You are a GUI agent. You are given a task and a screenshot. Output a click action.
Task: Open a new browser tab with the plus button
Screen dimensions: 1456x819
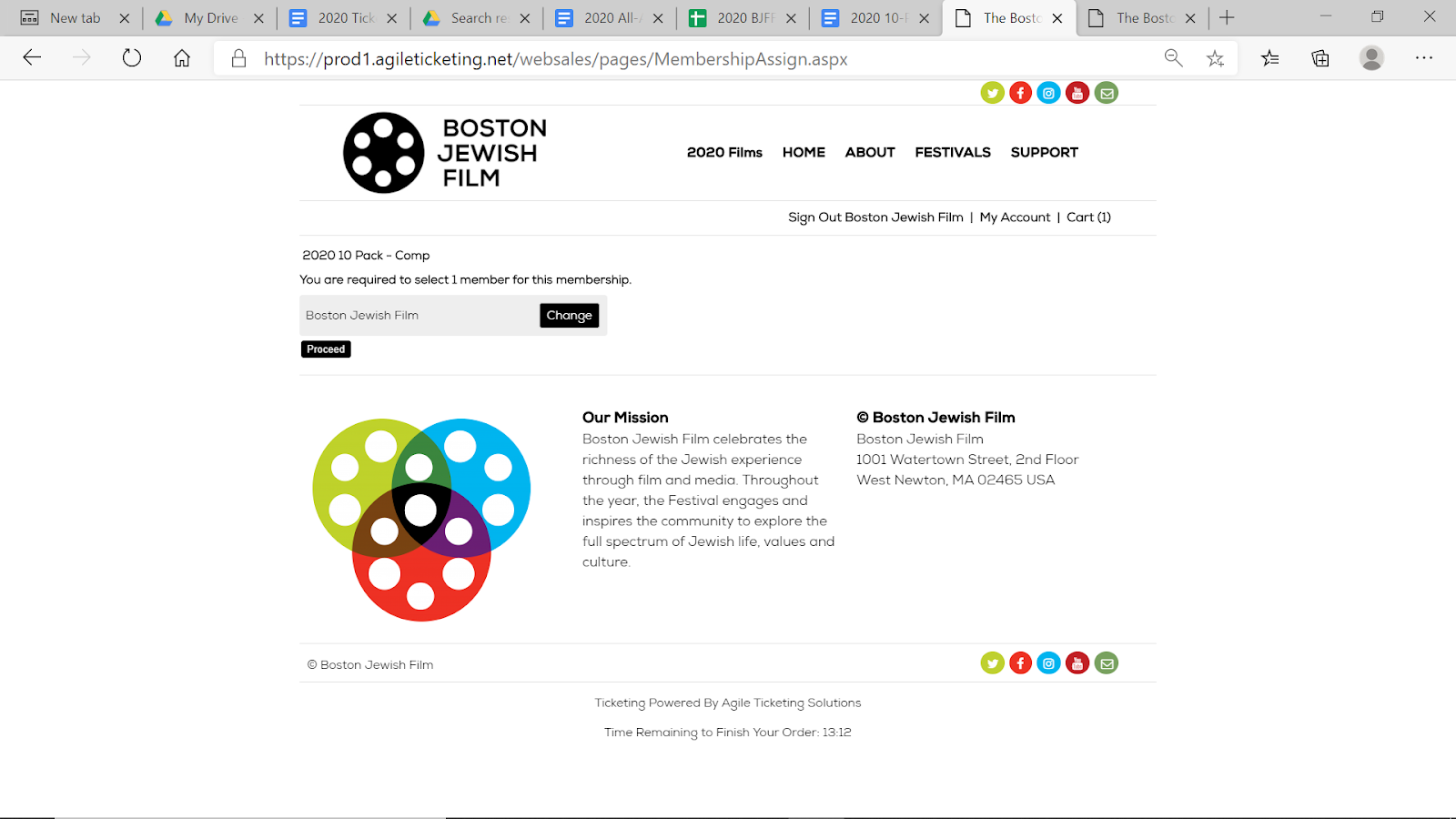point(1227,17)
